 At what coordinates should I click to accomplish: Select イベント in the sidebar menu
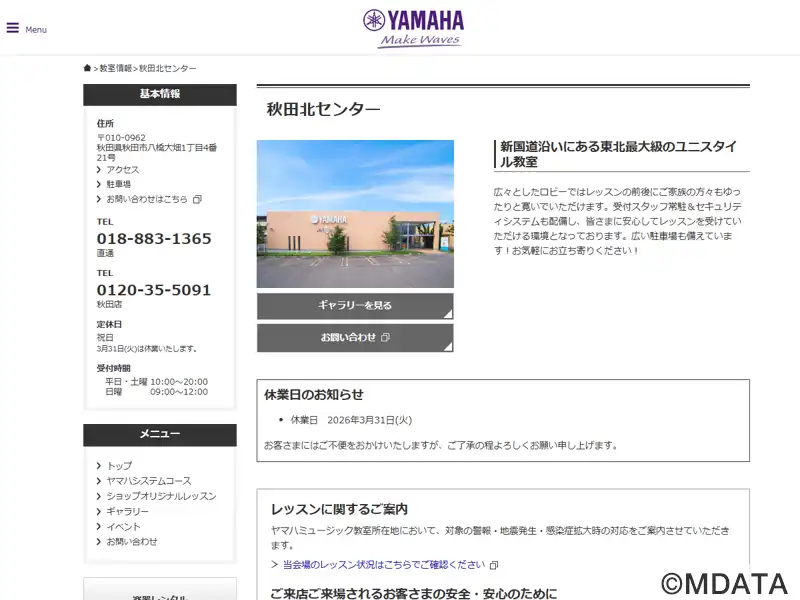click(123, 527)
